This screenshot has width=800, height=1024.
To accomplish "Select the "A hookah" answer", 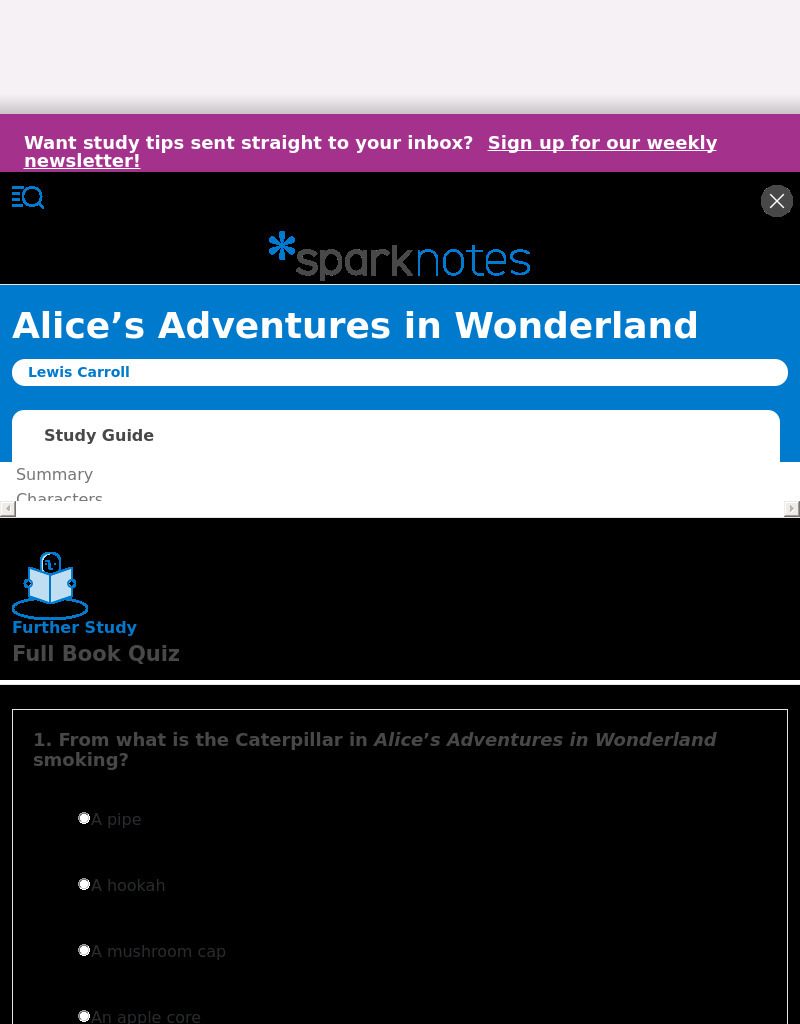I will point(84,884).
